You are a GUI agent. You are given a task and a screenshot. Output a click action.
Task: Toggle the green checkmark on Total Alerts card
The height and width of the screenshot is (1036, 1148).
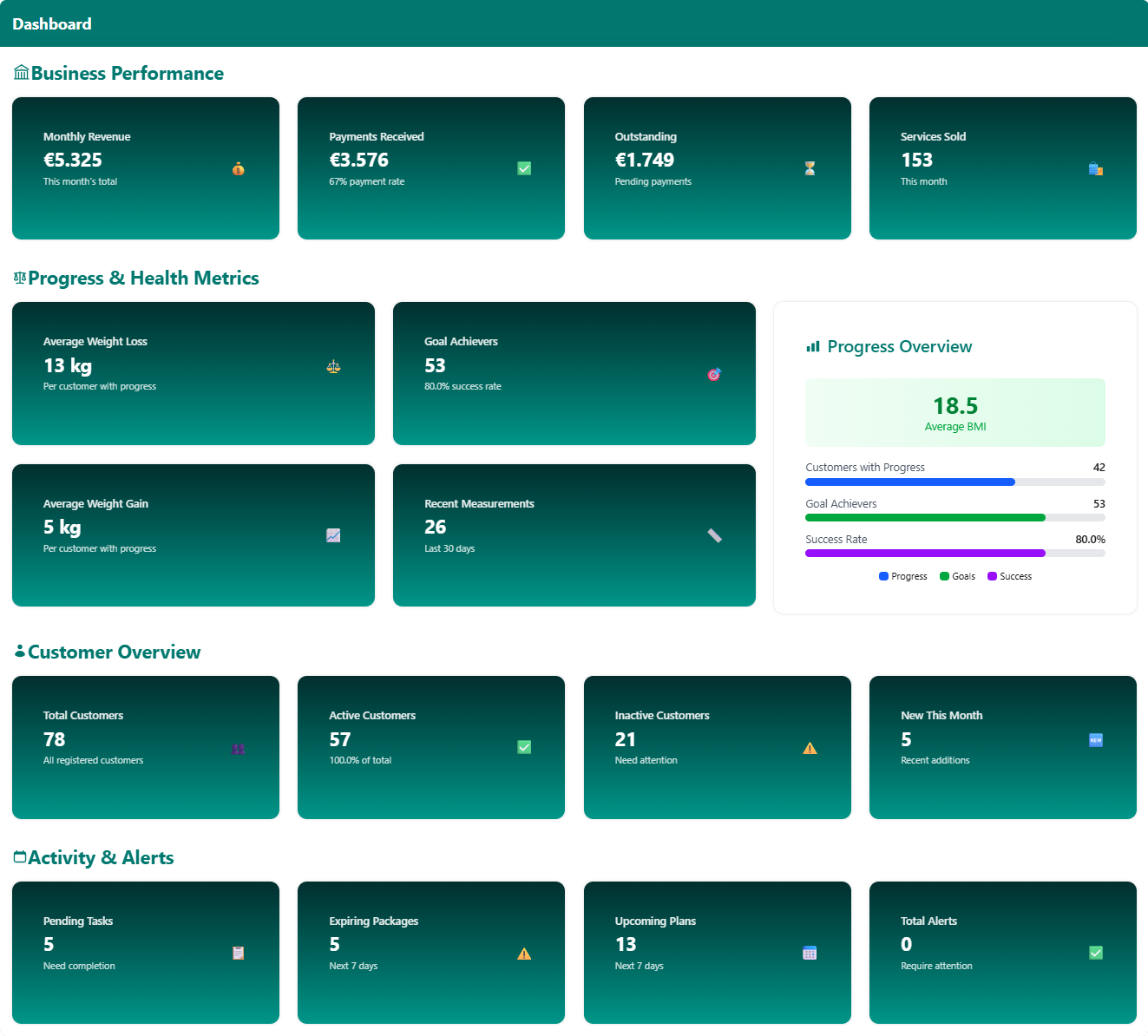[1096, 952]
